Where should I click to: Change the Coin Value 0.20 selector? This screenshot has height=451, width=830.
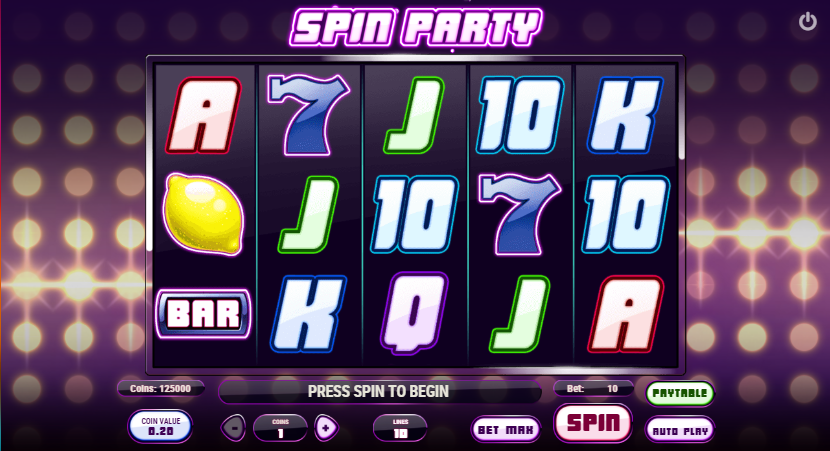[160, 427]
